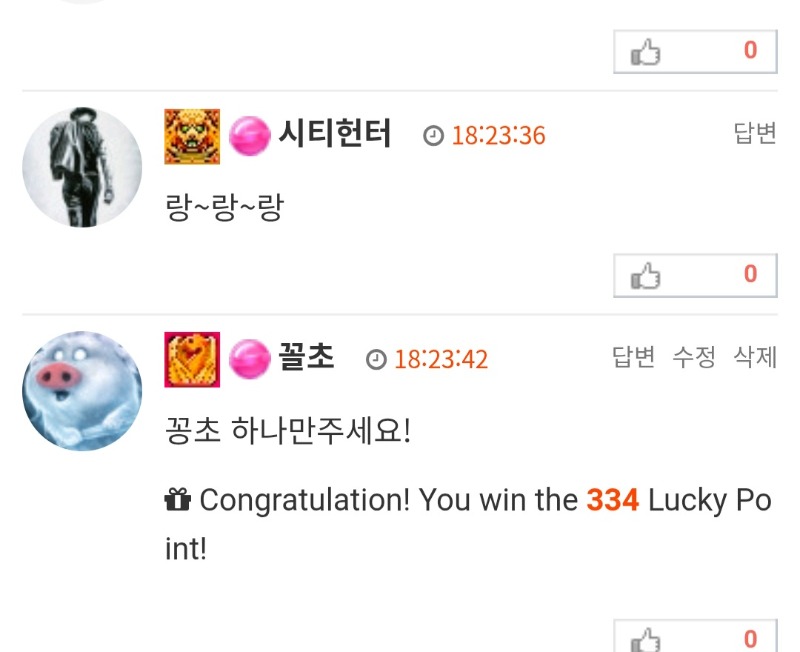800x652 pixels.
Task: Click pink ball icon beside 꼴초
Action: 249,359
